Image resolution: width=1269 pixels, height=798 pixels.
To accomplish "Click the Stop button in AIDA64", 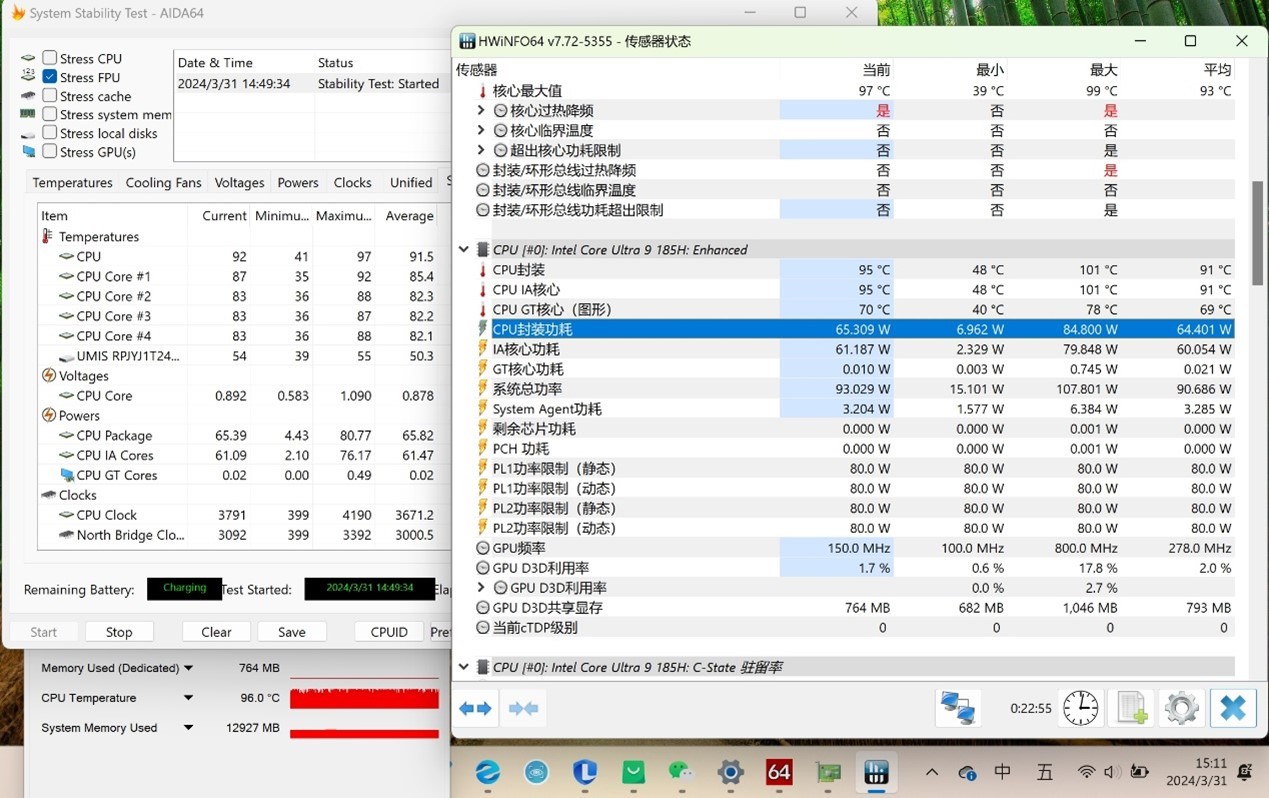I will 119,632.
